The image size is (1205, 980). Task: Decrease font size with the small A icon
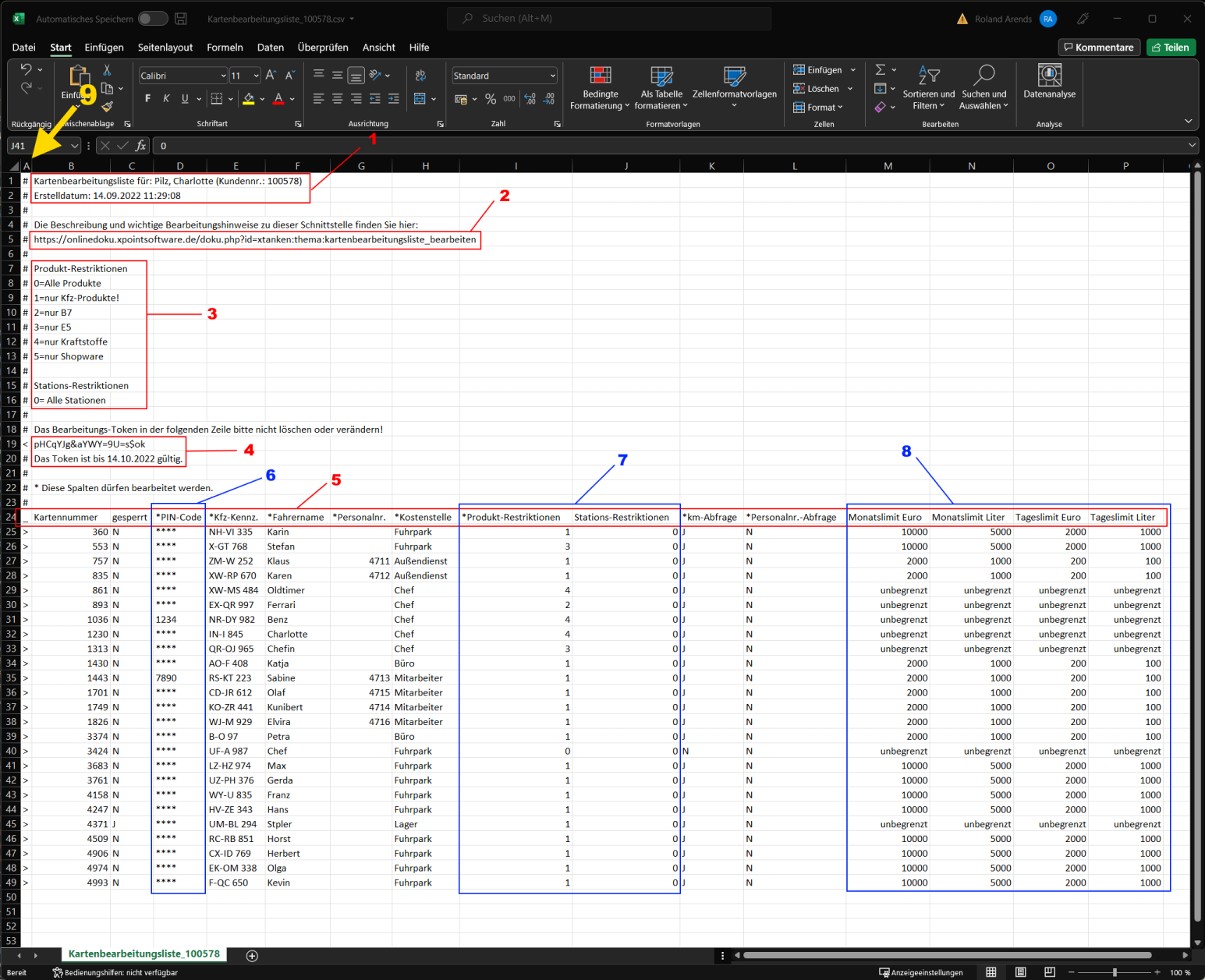coord(289,75)
